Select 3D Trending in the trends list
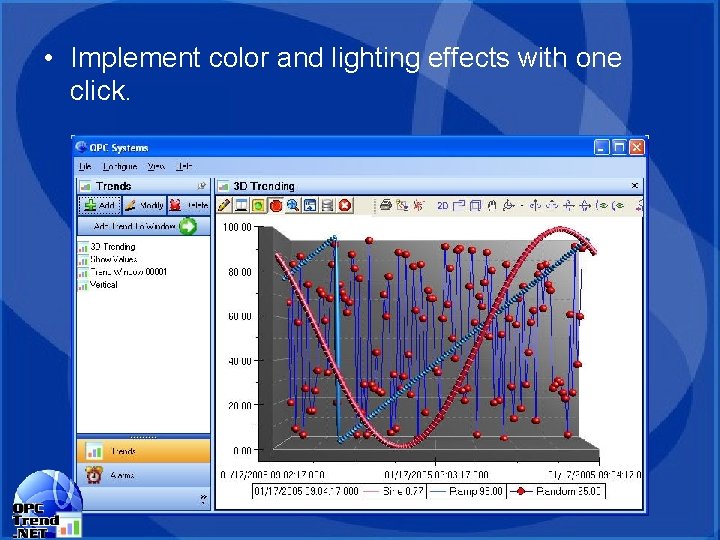720x540 pixels. (112, 247)
